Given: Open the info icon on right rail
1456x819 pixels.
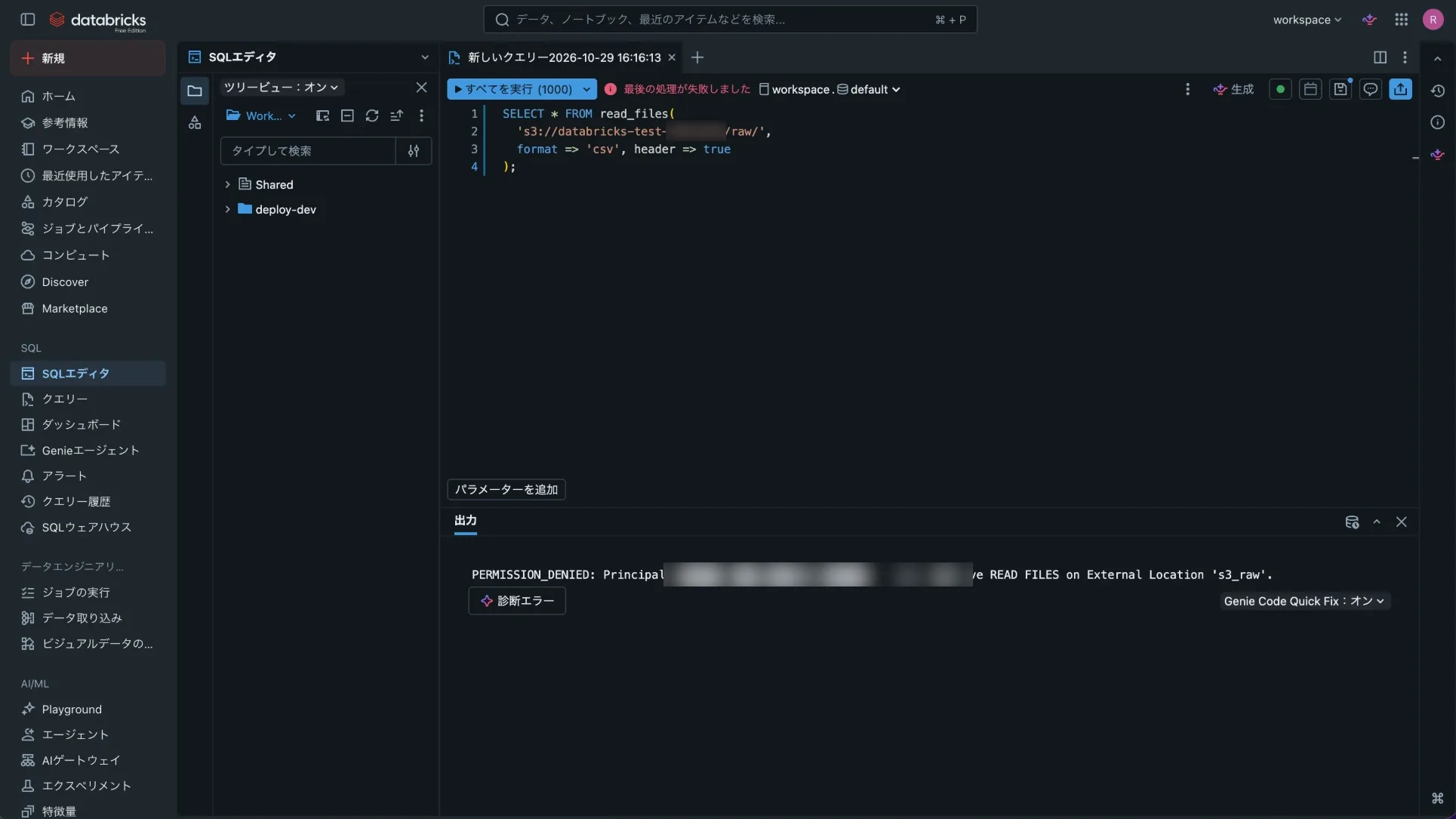Looking at the screenshot, I should coord(1437,122).
